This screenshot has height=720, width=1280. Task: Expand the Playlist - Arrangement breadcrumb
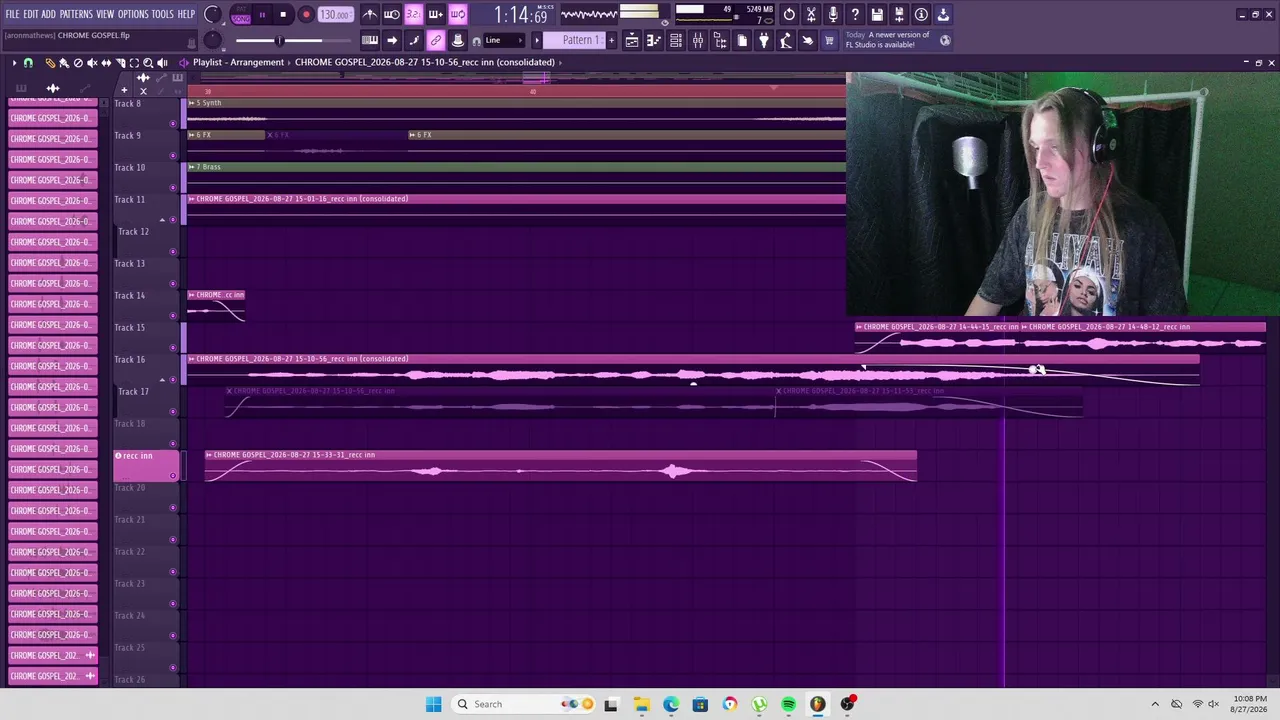(238, 62)
